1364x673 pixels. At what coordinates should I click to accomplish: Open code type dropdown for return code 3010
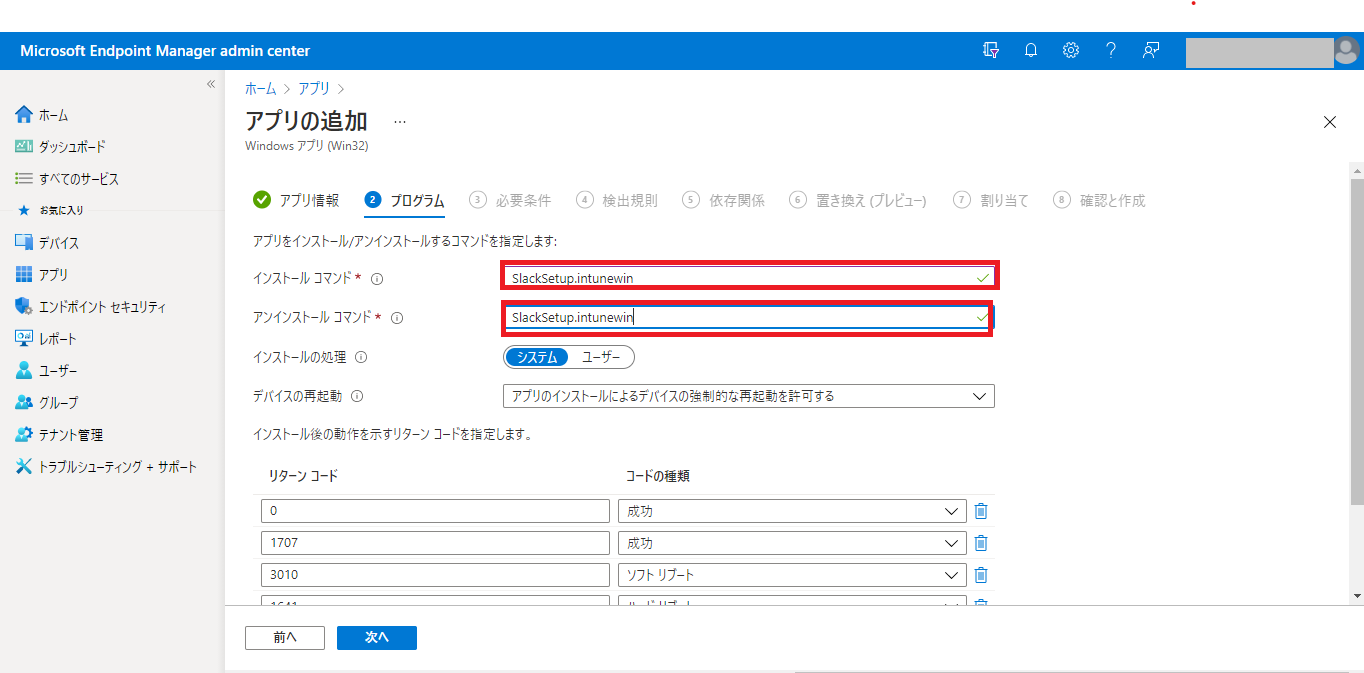[792, 575]
